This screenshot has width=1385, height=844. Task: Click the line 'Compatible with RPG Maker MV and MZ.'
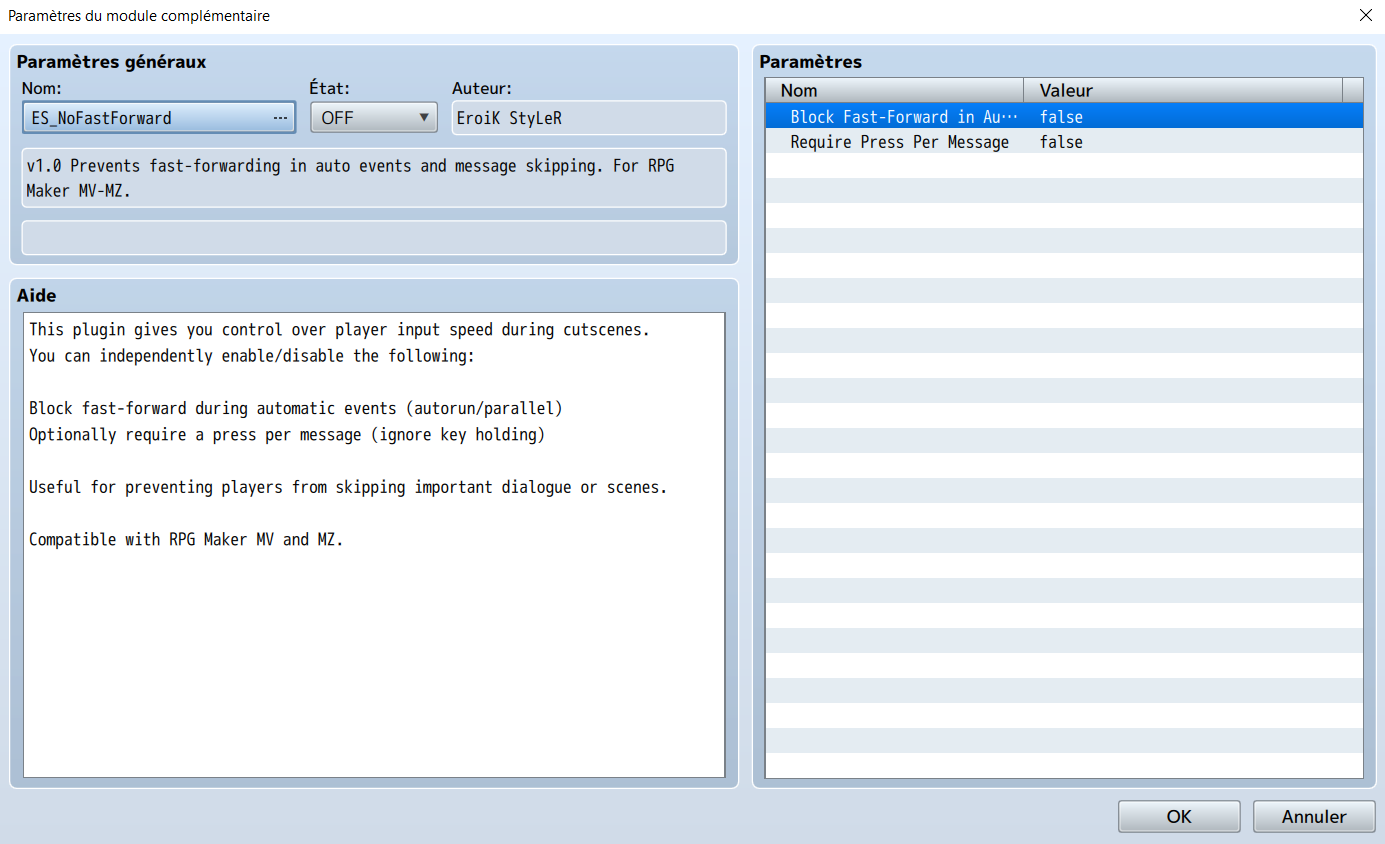186,539
